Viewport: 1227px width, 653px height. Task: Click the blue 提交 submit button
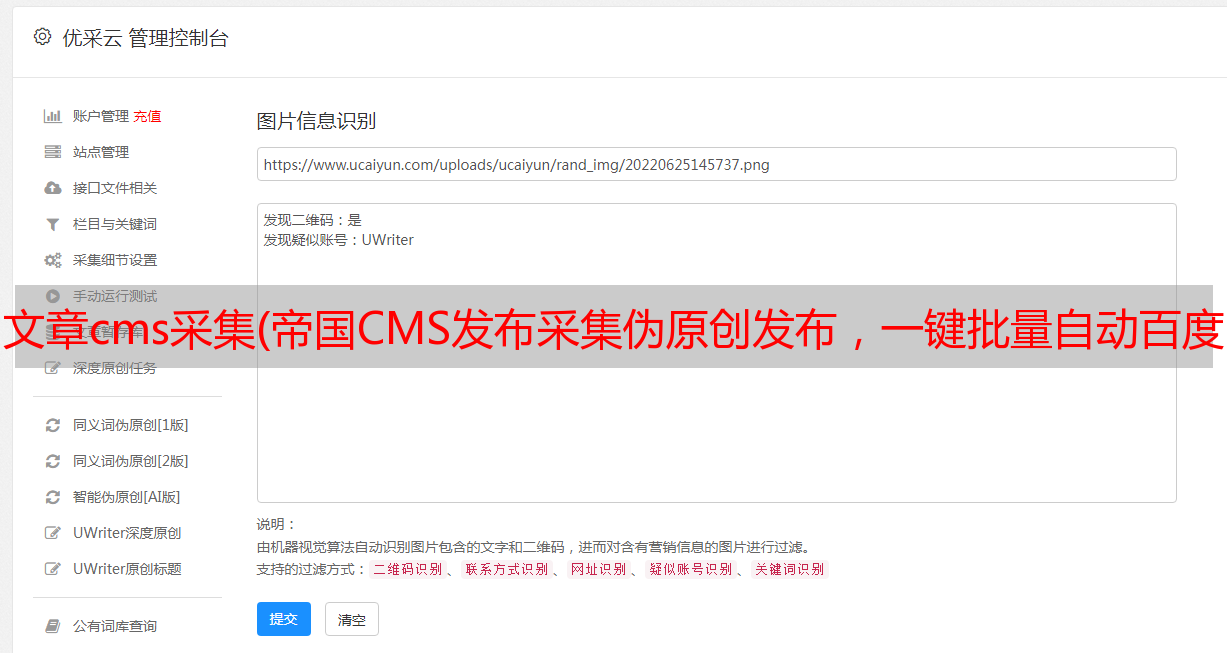pyautogui.click(x=284, y=619)
